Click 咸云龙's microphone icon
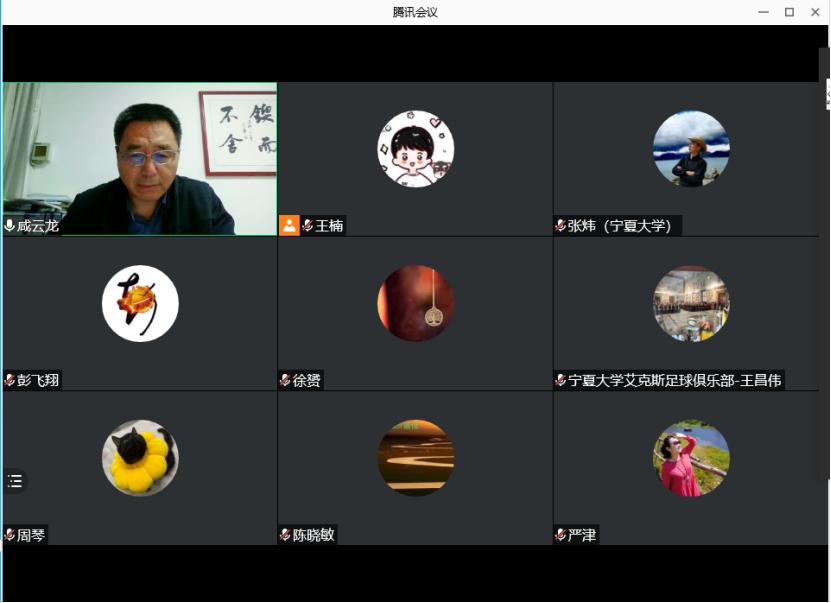This screenshot has width=831, height=603. [10, 226]
